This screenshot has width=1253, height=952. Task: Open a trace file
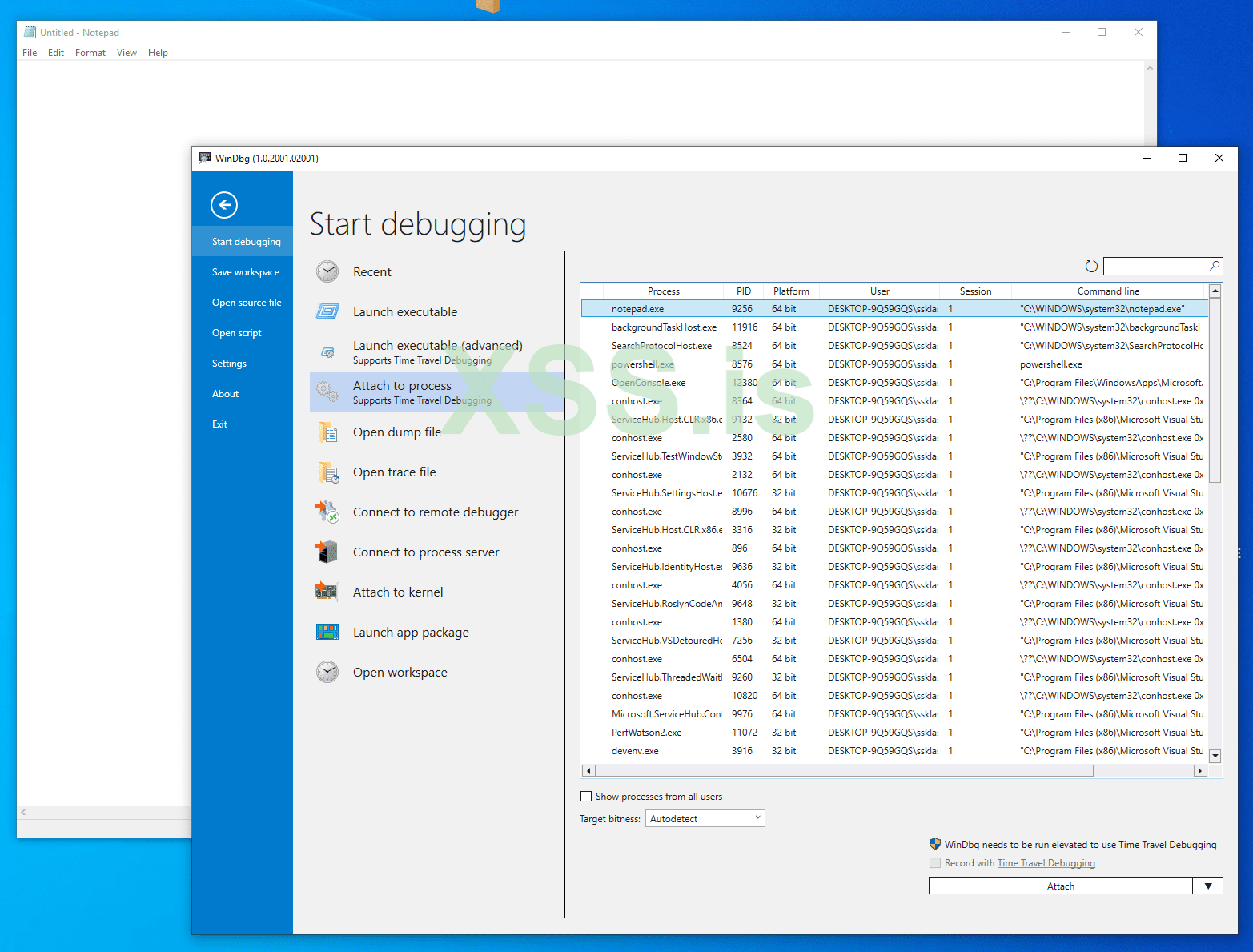click(x=394, y=472)
